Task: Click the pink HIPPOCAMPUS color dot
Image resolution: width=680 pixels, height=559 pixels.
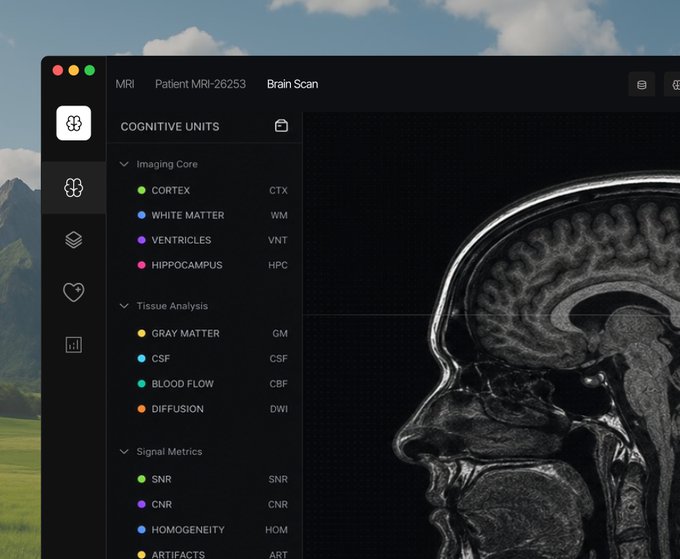Action: pos(141,265)
